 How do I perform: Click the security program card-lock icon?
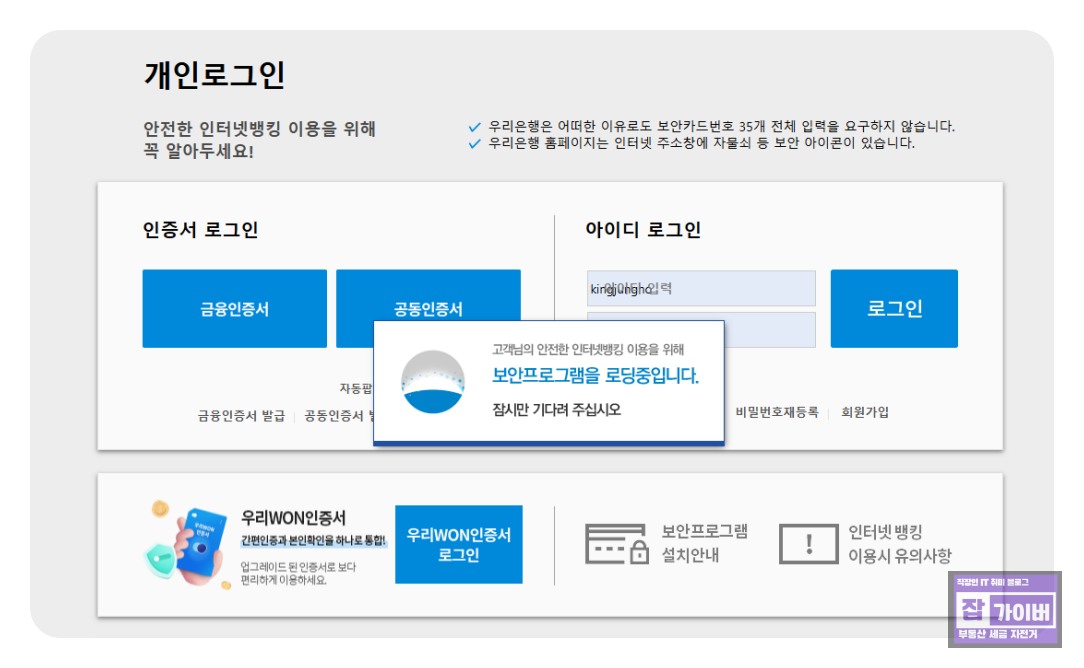(x=617, y=544)
